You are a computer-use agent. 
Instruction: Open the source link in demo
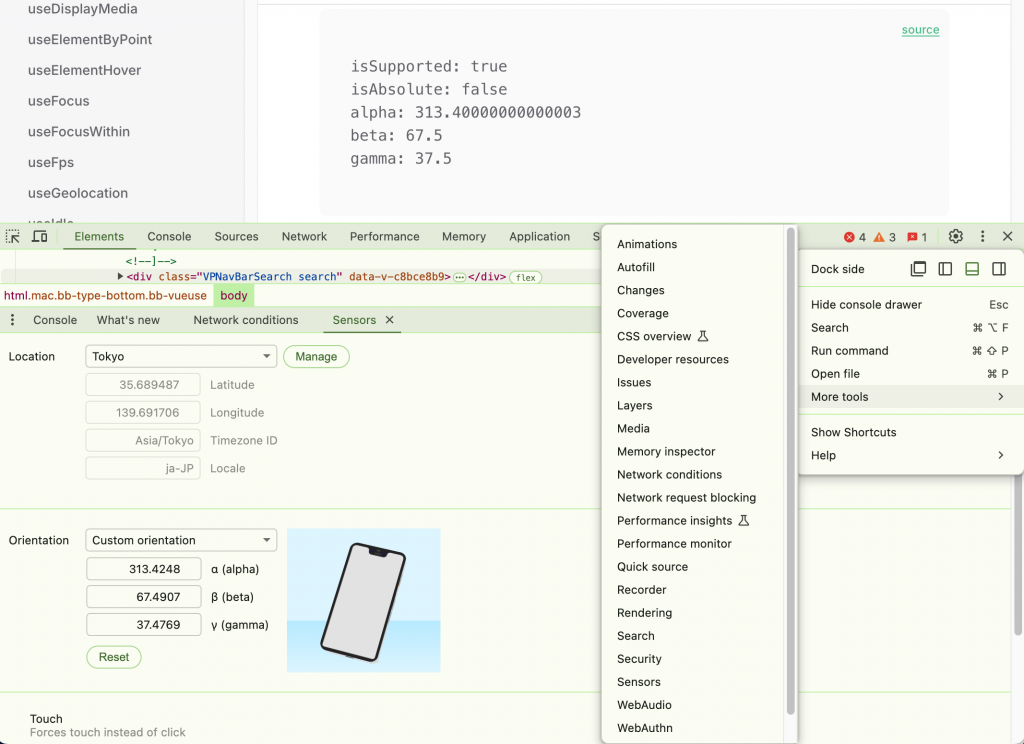click(920, 29)
